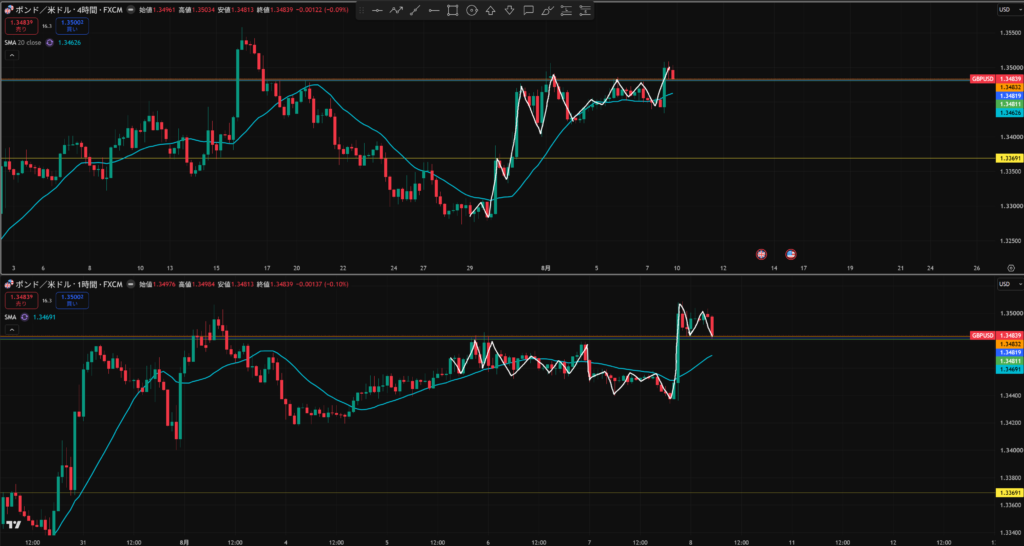
Task: Click the SMA value 1.34691 in legend
Action: coord(44,317)
